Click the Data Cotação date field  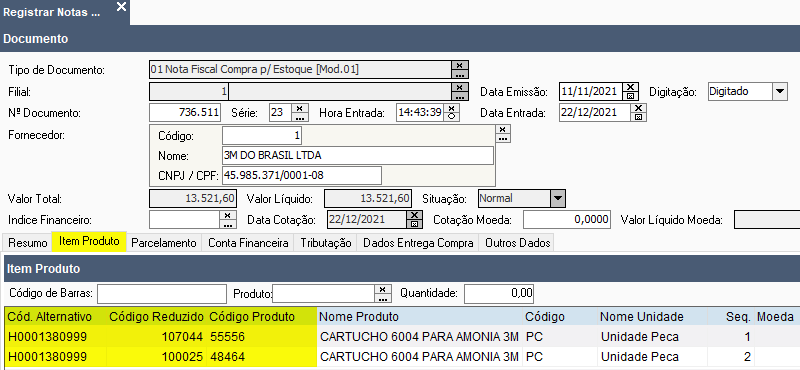(x=367, y=220)
